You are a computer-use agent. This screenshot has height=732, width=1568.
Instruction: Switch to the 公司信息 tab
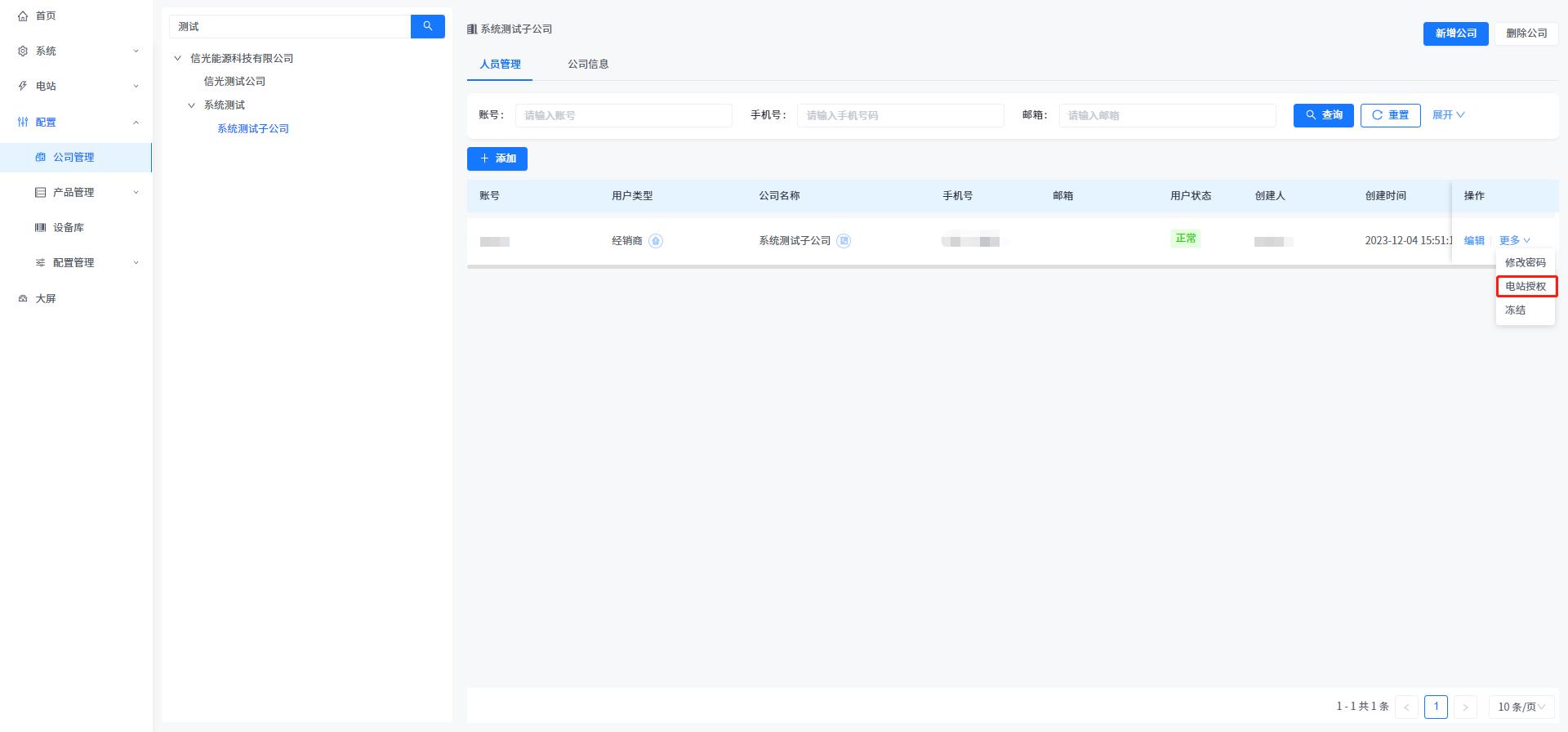[x=588, y=65]
